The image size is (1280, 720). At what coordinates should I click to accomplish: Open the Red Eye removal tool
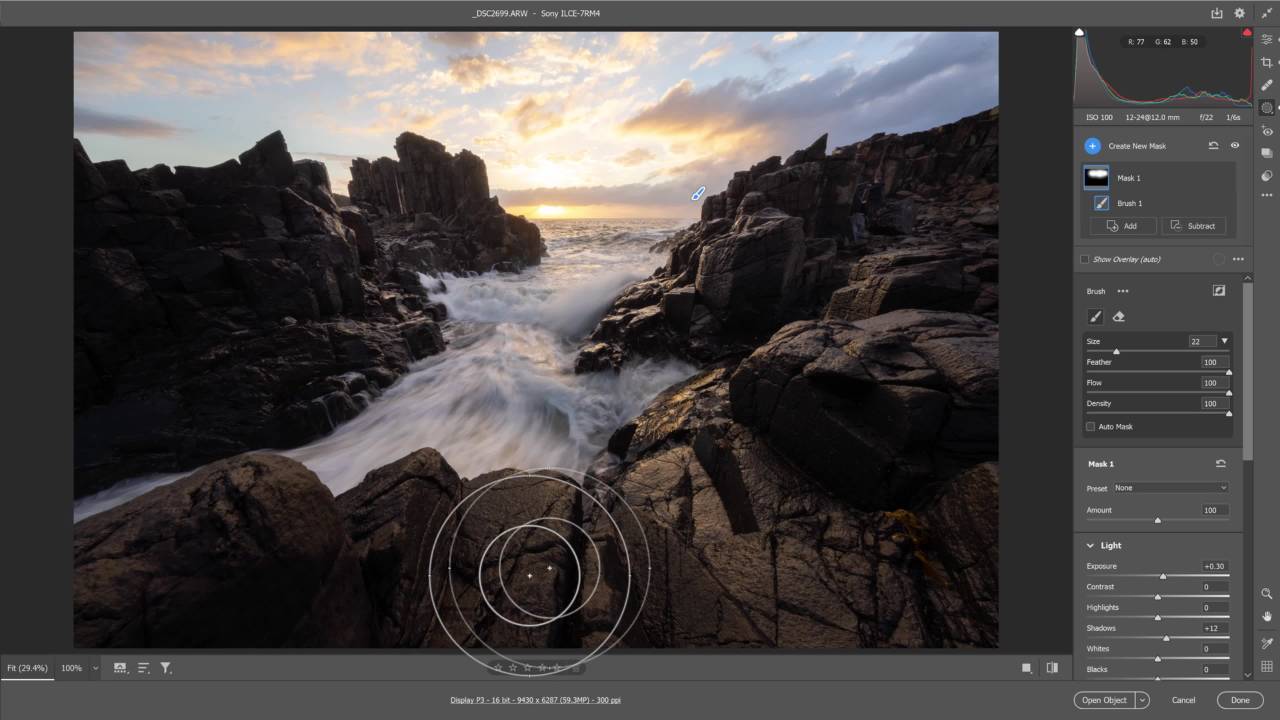click(x=1267, y=131)
